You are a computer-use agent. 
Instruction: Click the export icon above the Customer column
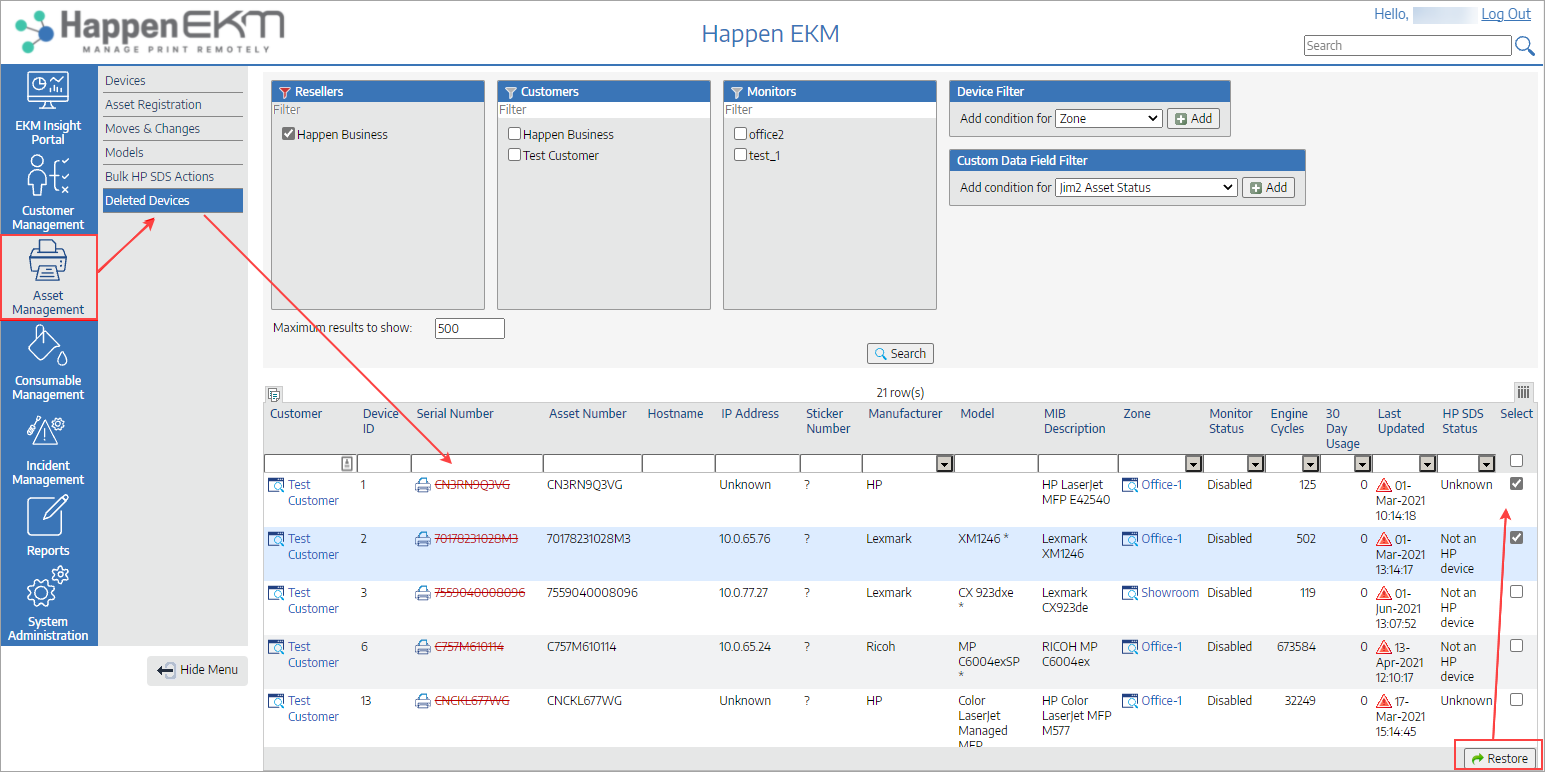[x=274, y=394]
